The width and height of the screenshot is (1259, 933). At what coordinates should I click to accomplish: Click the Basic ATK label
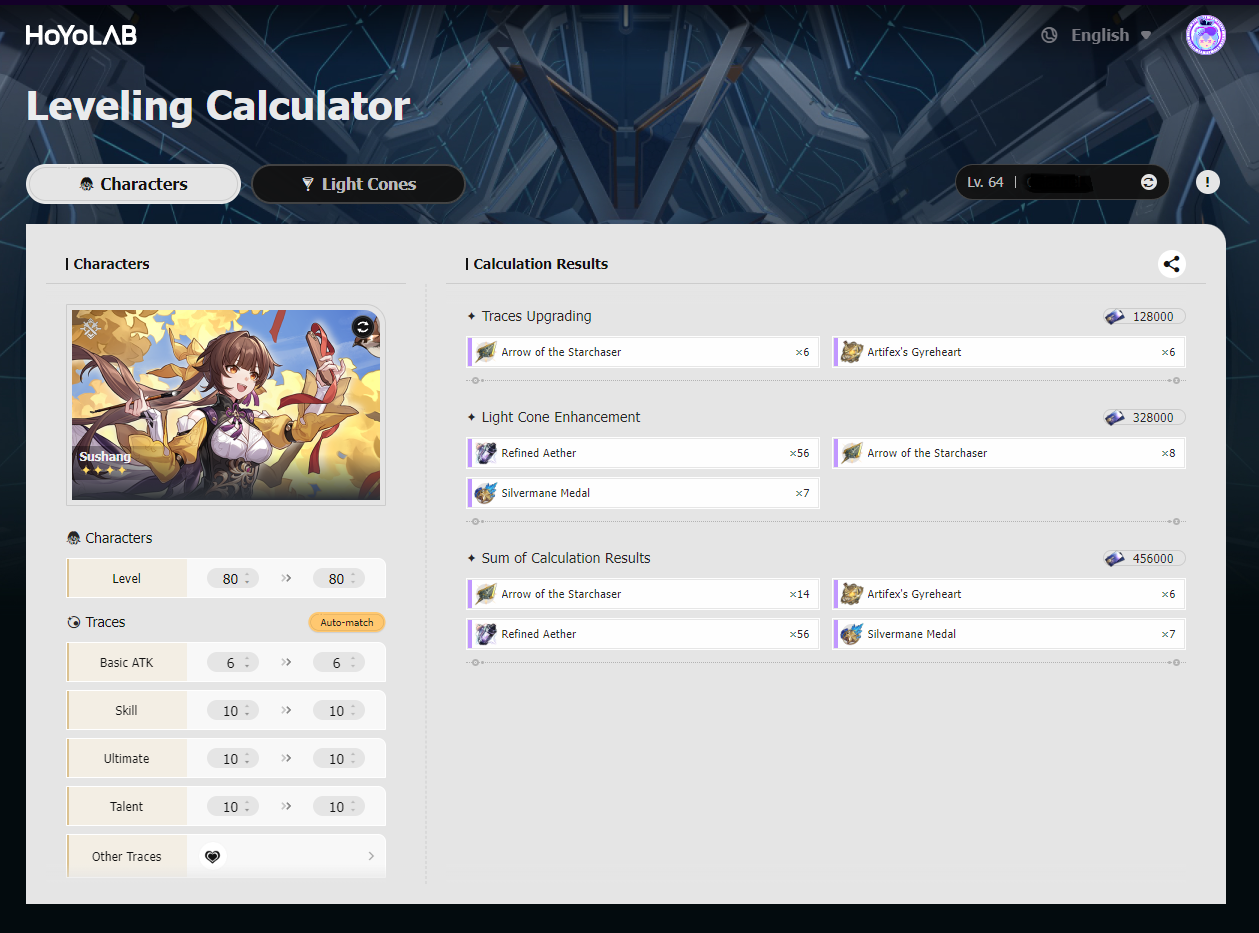click(127, 663)
